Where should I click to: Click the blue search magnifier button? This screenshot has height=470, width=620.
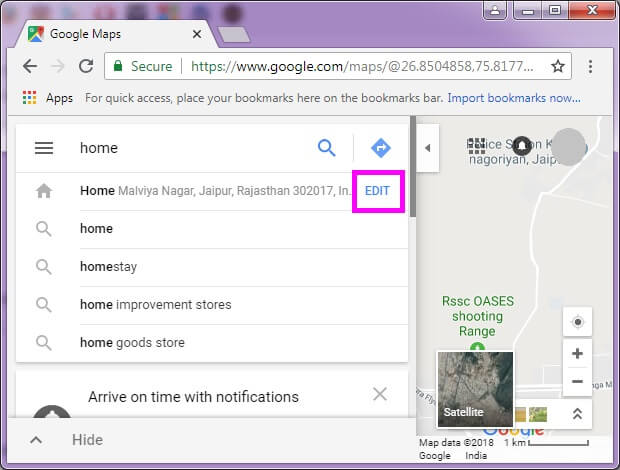(x=327, y=148)
